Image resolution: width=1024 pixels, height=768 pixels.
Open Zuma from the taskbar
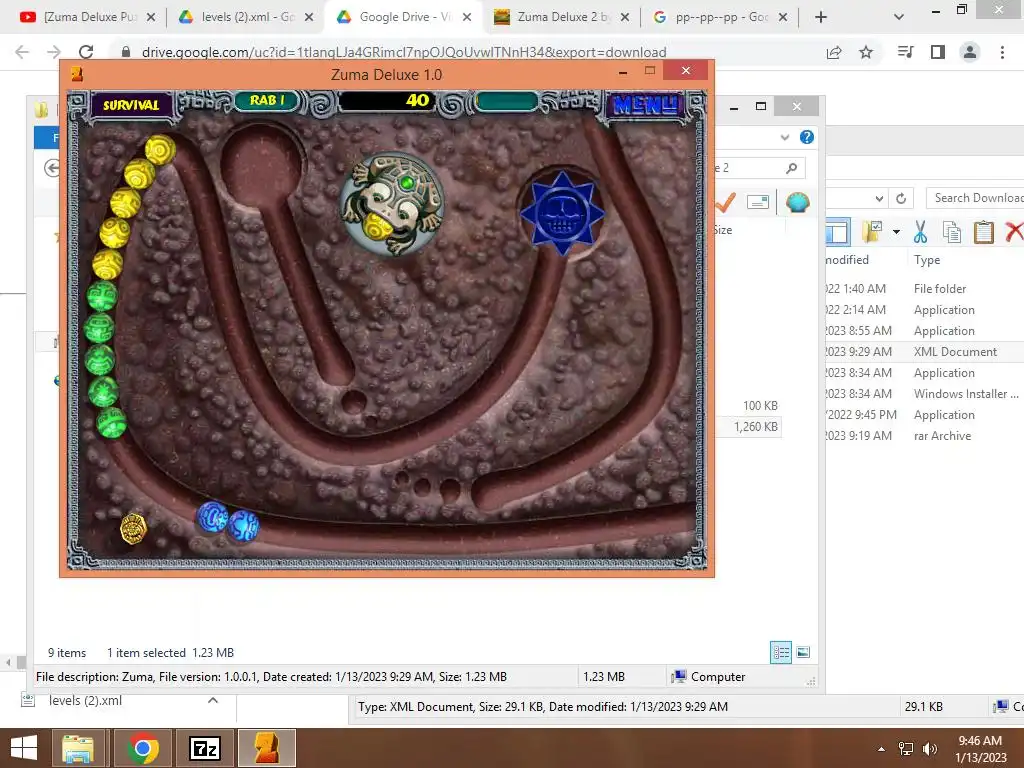(266, 748)
